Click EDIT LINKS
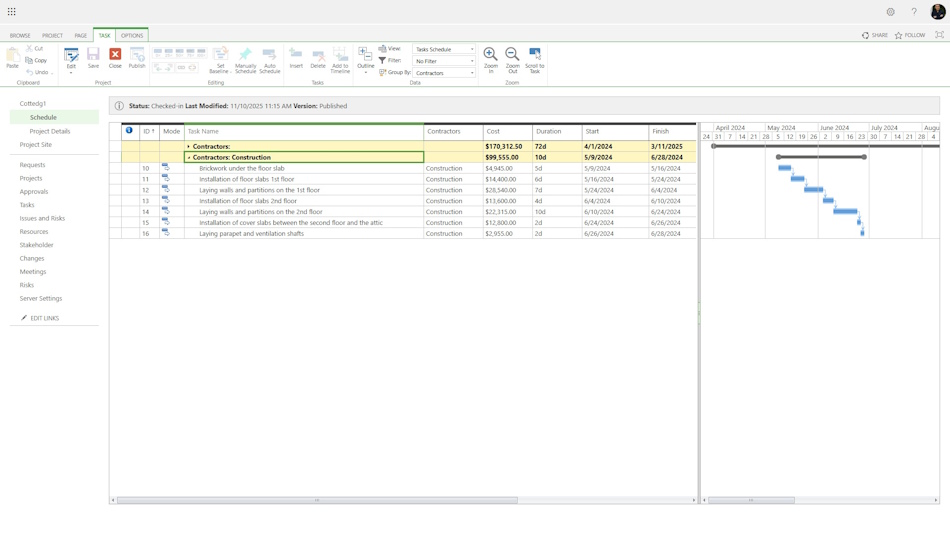This screenshot has width=950, height=534. click(40, 318)
